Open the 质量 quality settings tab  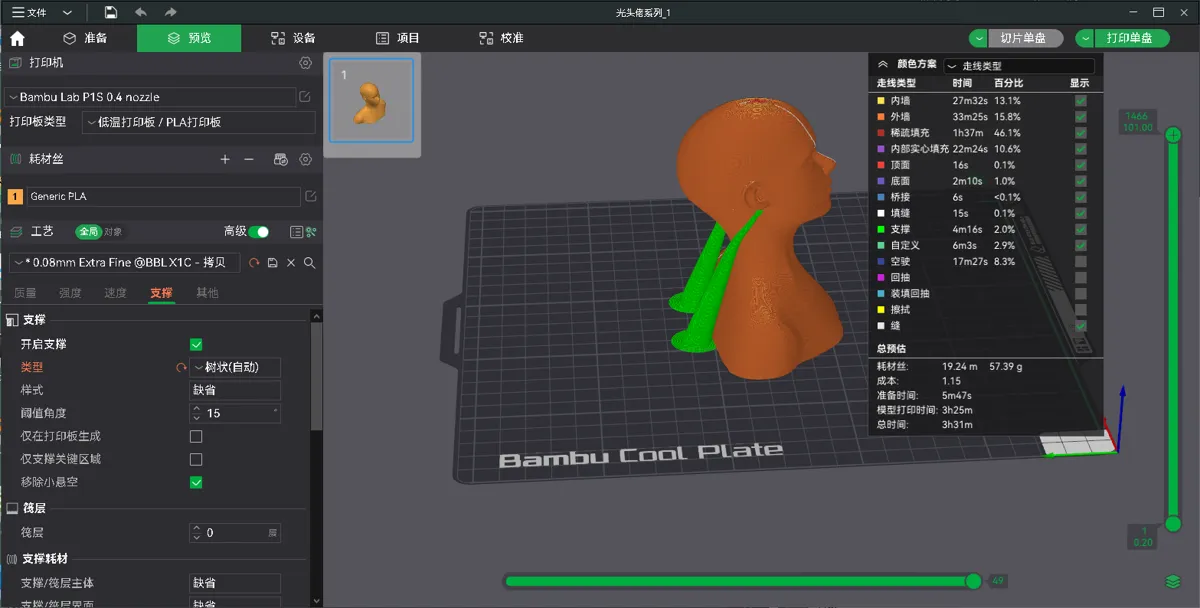tap(24, 293)
